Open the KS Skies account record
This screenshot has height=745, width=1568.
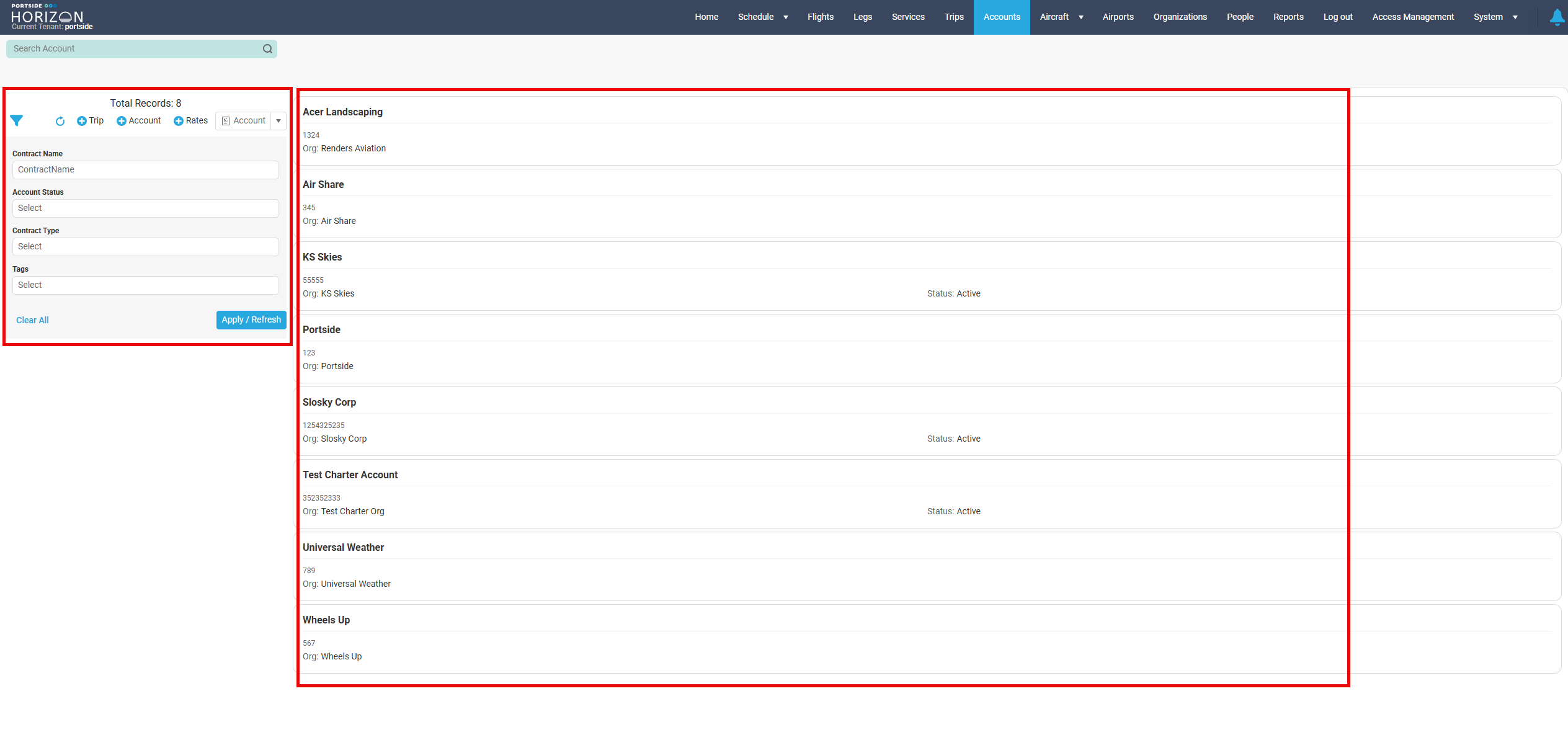pos(323,257)
